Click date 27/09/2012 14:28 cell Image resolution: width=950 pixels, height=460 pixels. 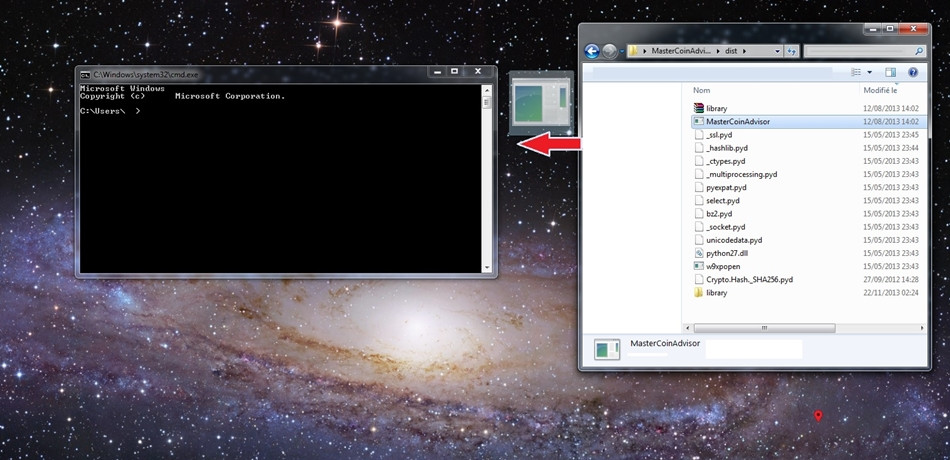(891, 279)
